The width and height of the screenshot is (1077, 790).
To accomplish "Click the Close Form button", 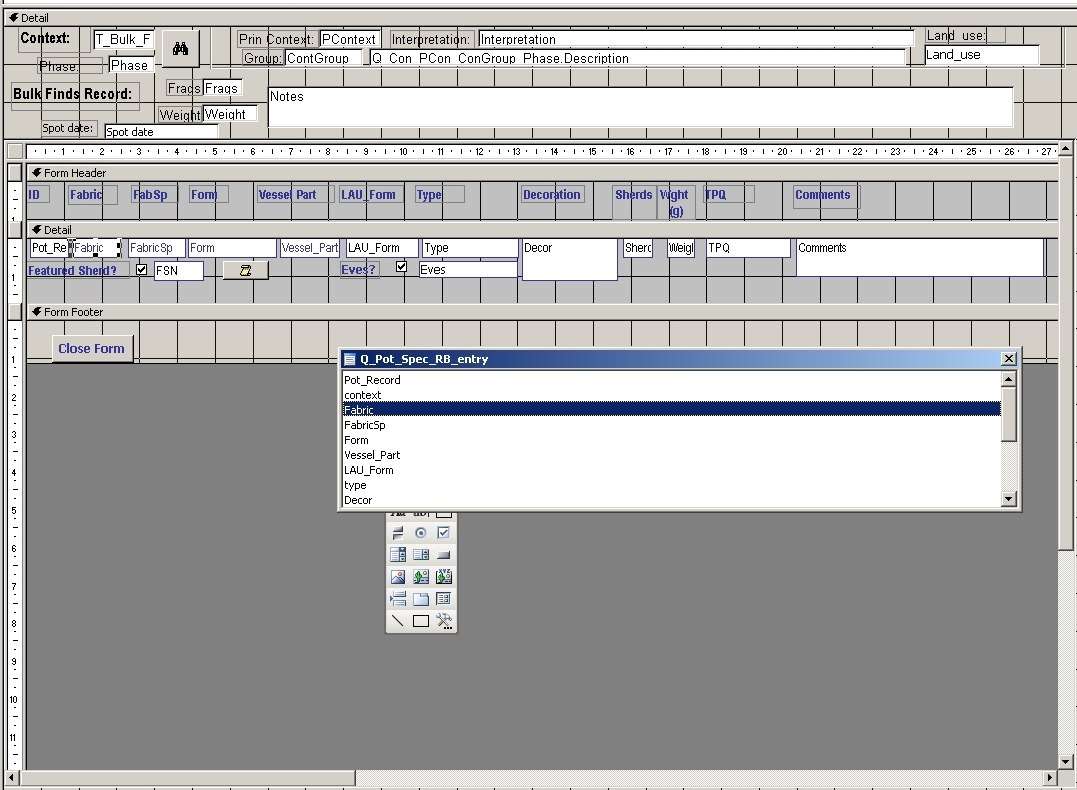I will 92,348.
